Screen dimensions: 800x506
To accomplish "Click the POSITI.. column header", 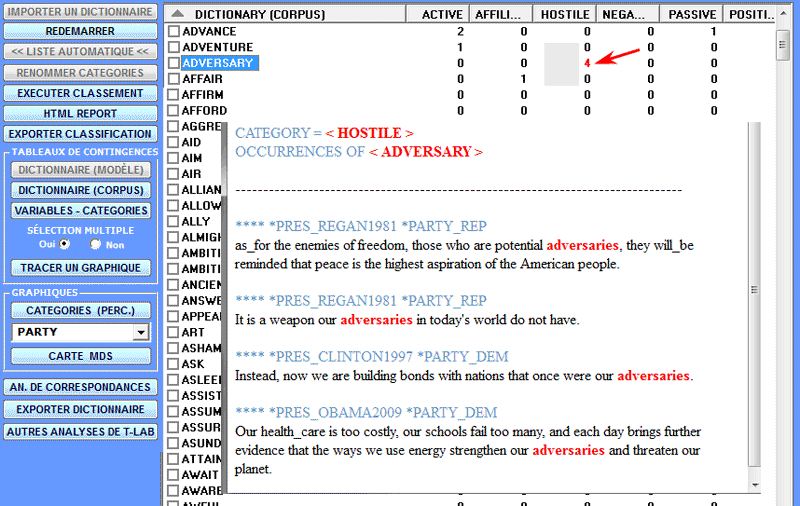I will (x=751, y=14).
